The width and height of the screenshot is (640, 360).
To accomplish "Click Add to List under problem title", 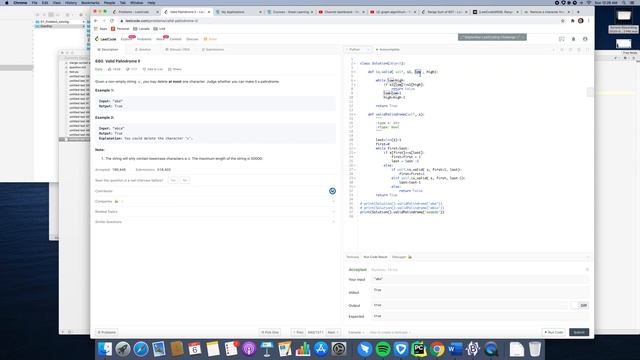I will [153, 69].
